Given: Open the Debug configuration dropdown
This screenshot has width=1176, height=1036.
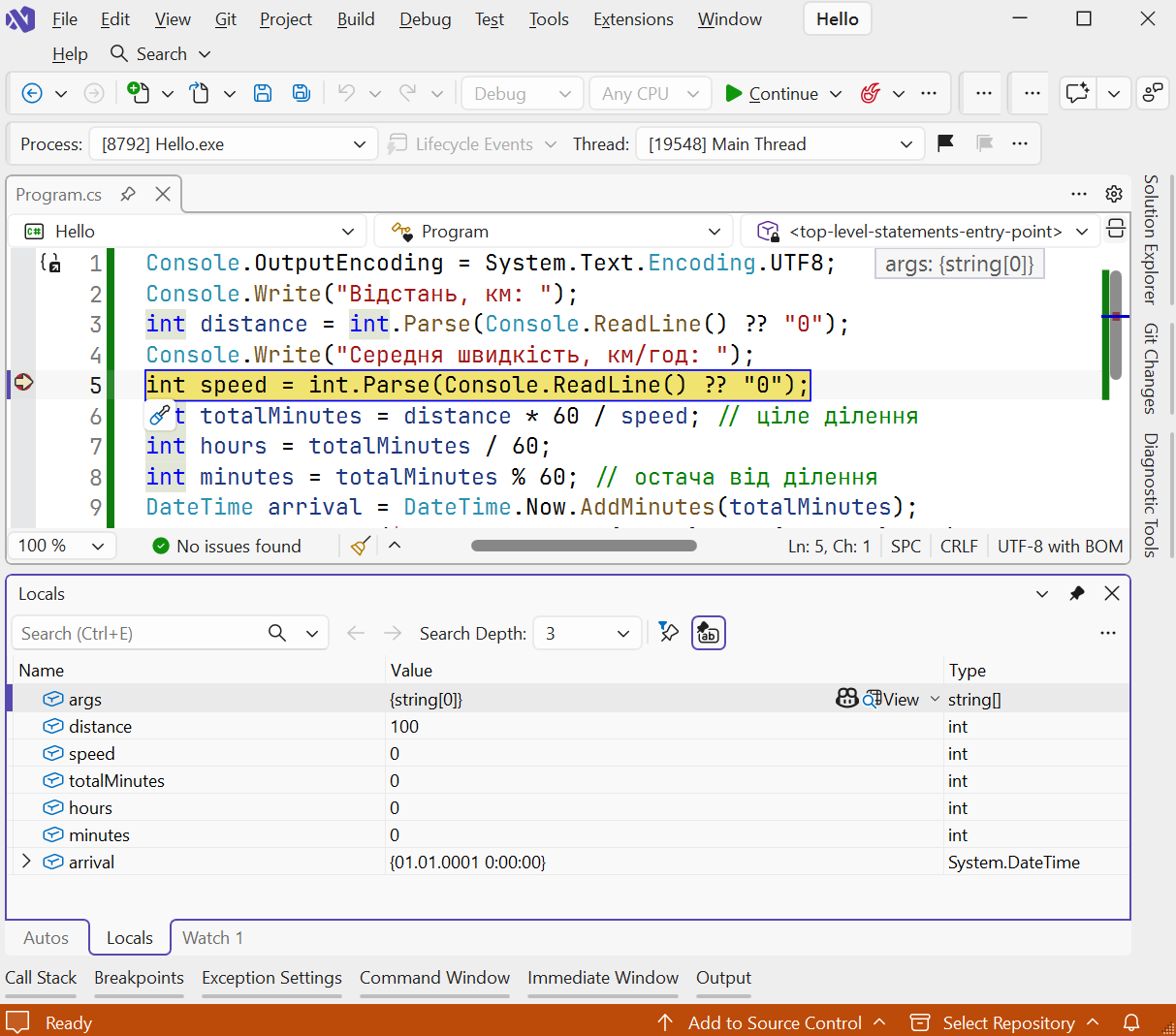Looking at the screenshot, I should click(x=523, y=94).
